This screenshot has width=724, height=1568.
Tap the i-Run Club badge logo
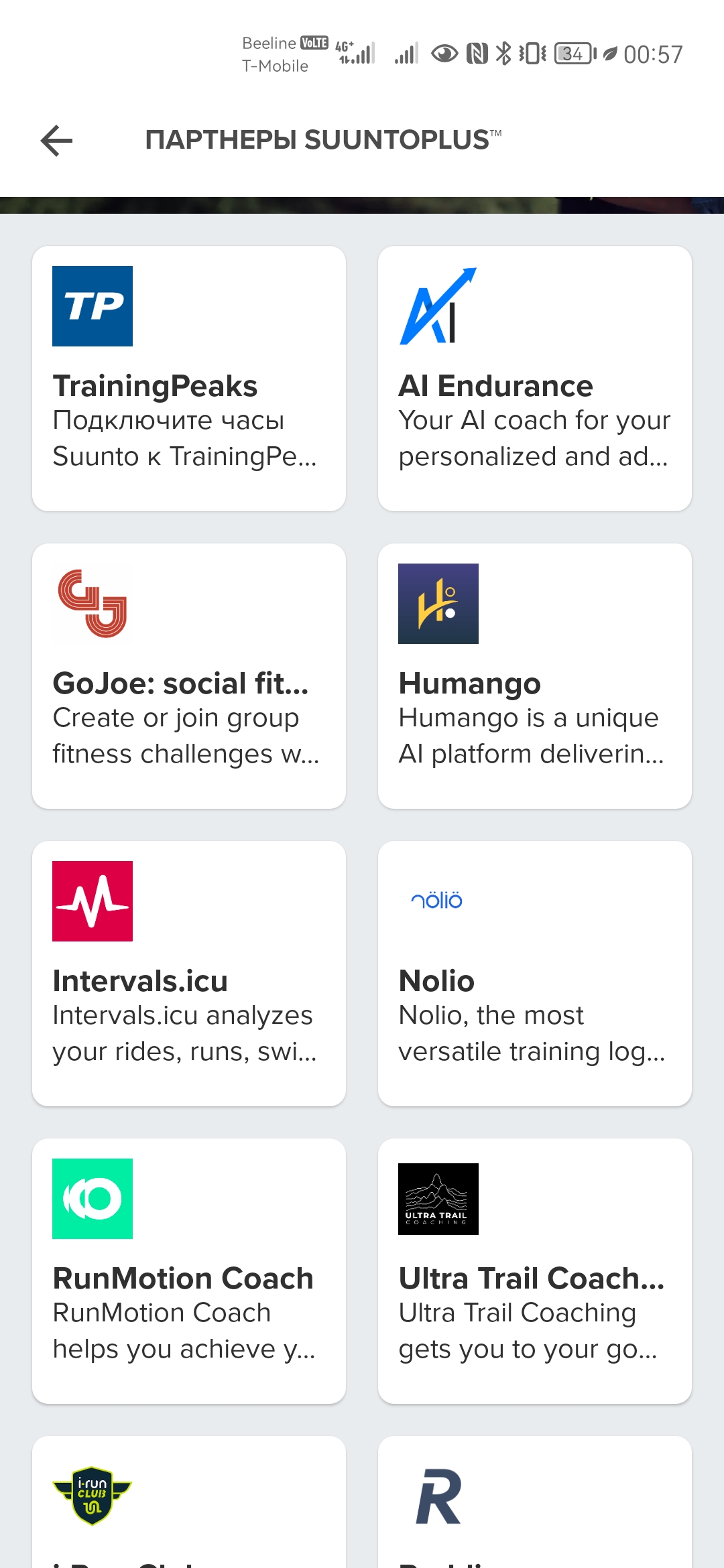(93, 1496)
